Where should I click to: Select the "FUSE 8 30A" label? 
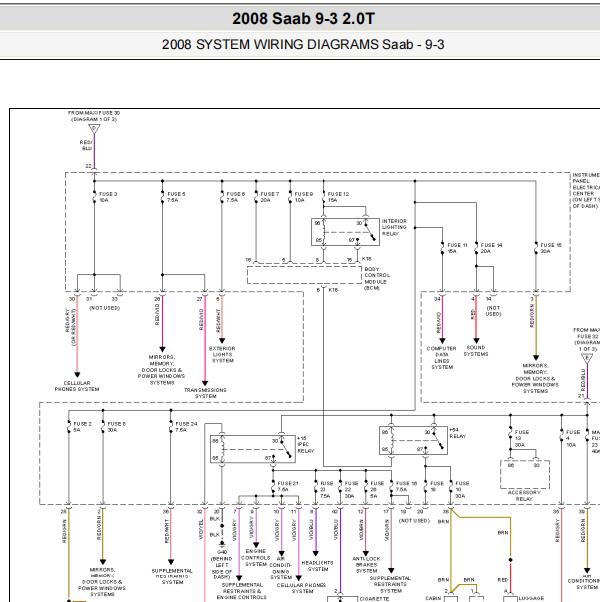coord(116,427)
